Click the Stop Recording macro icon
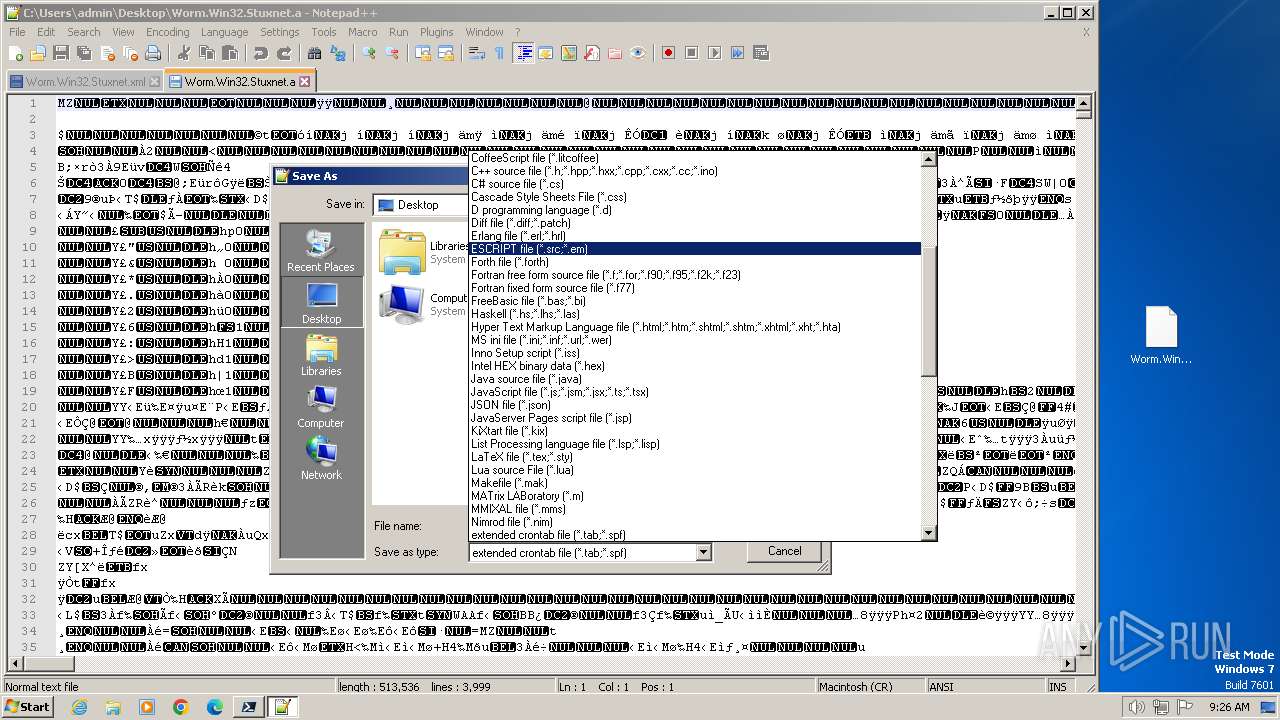 click(x=692, y=53)
